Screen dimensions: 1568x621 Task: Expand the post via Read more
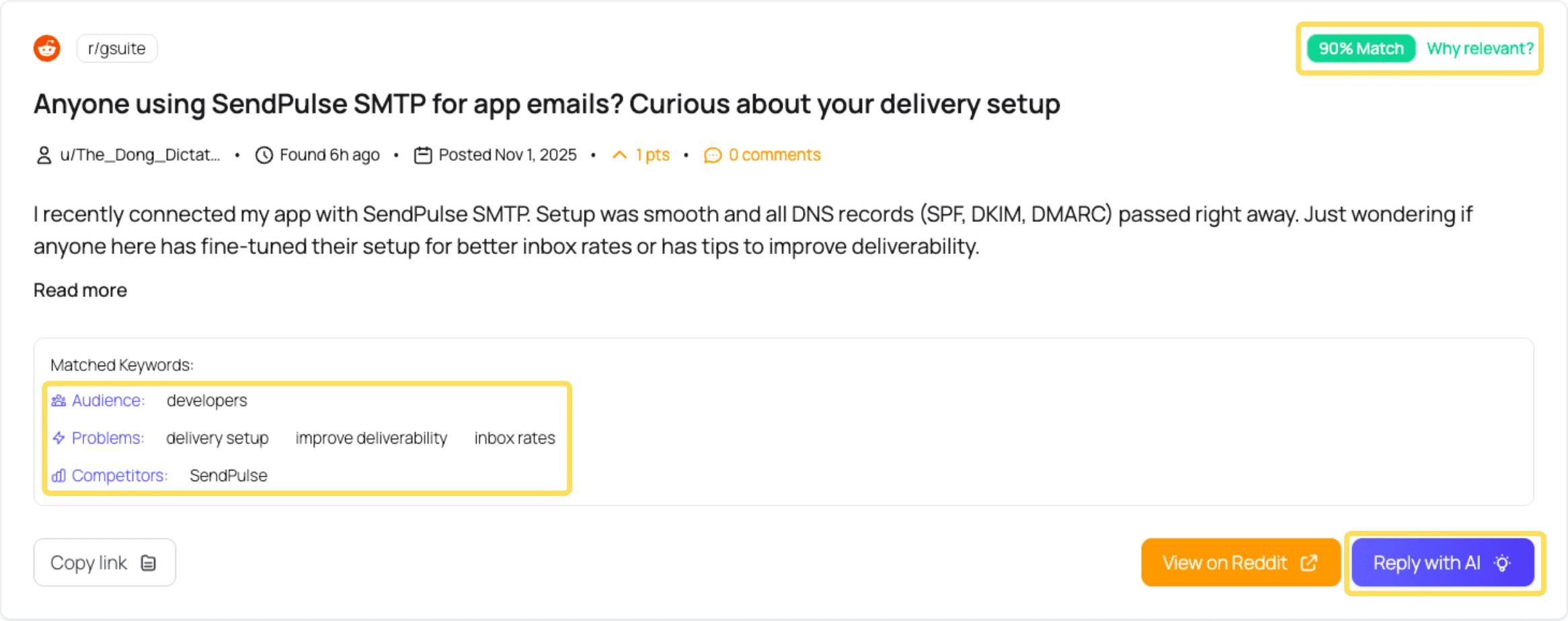tap(79, 290)
